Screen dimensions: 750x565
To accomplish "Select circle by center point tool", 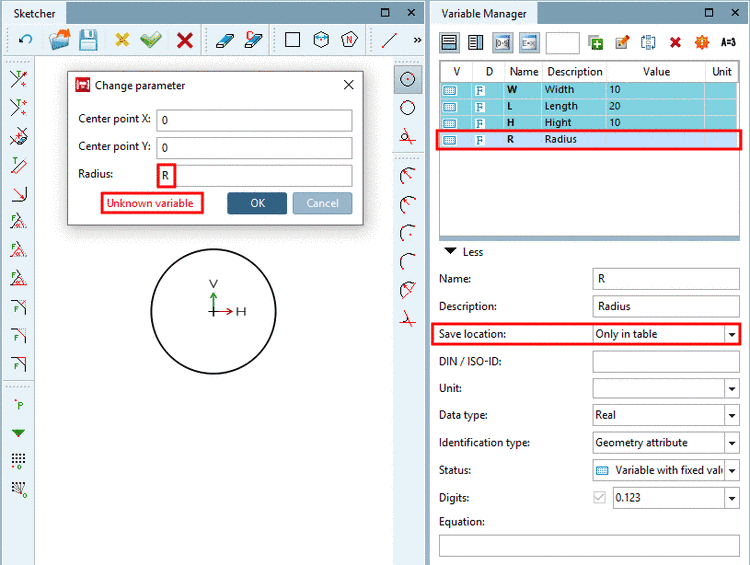I will [x=408, y=79].
